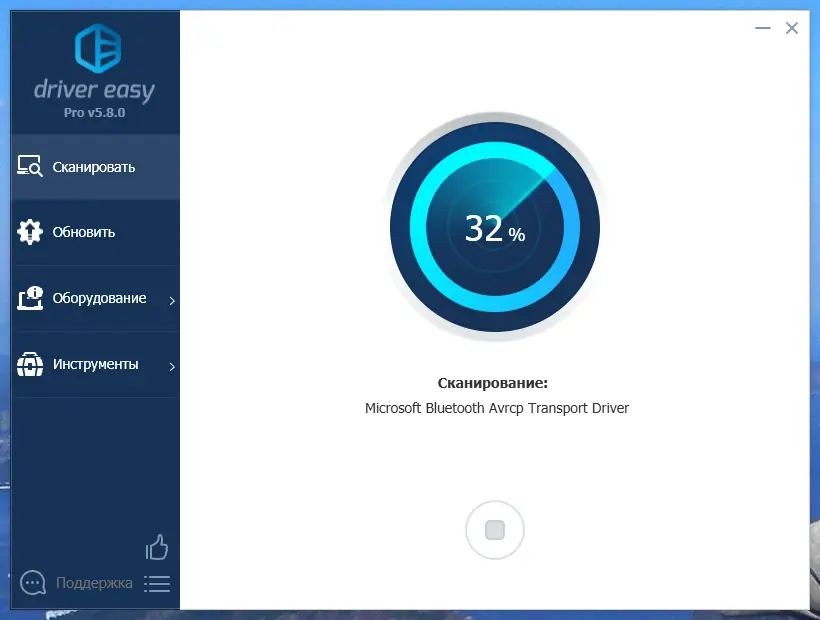Close the Driver Easy window
The width and height of the screenshot is (820, 620).
coord(792,28)
